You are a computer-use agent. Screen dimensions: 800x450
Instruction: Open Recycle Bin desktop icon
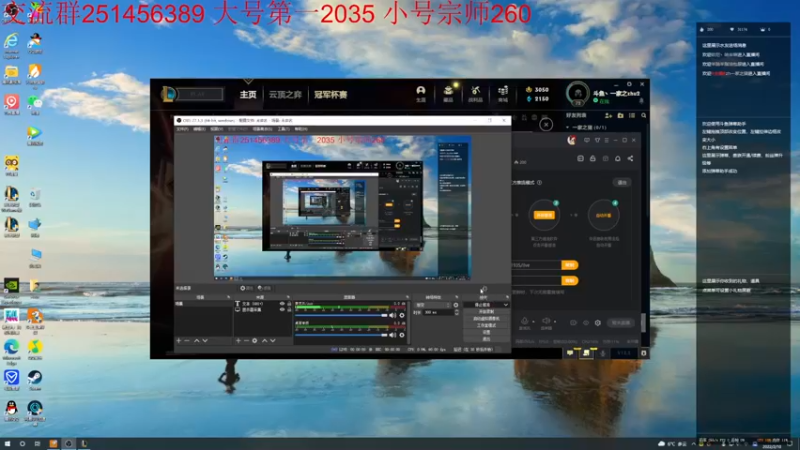35,196
